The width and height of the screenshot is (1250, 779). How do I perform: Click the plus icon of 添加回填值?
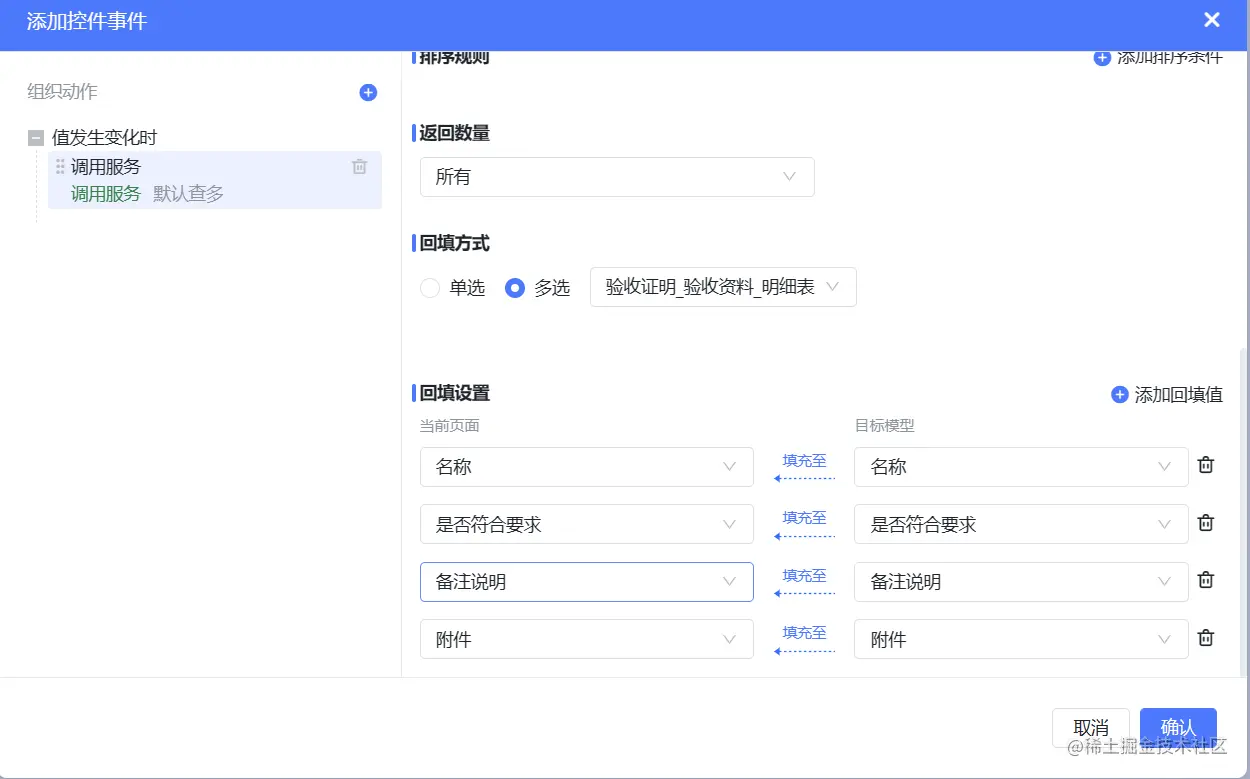(x=1120, y=394)
